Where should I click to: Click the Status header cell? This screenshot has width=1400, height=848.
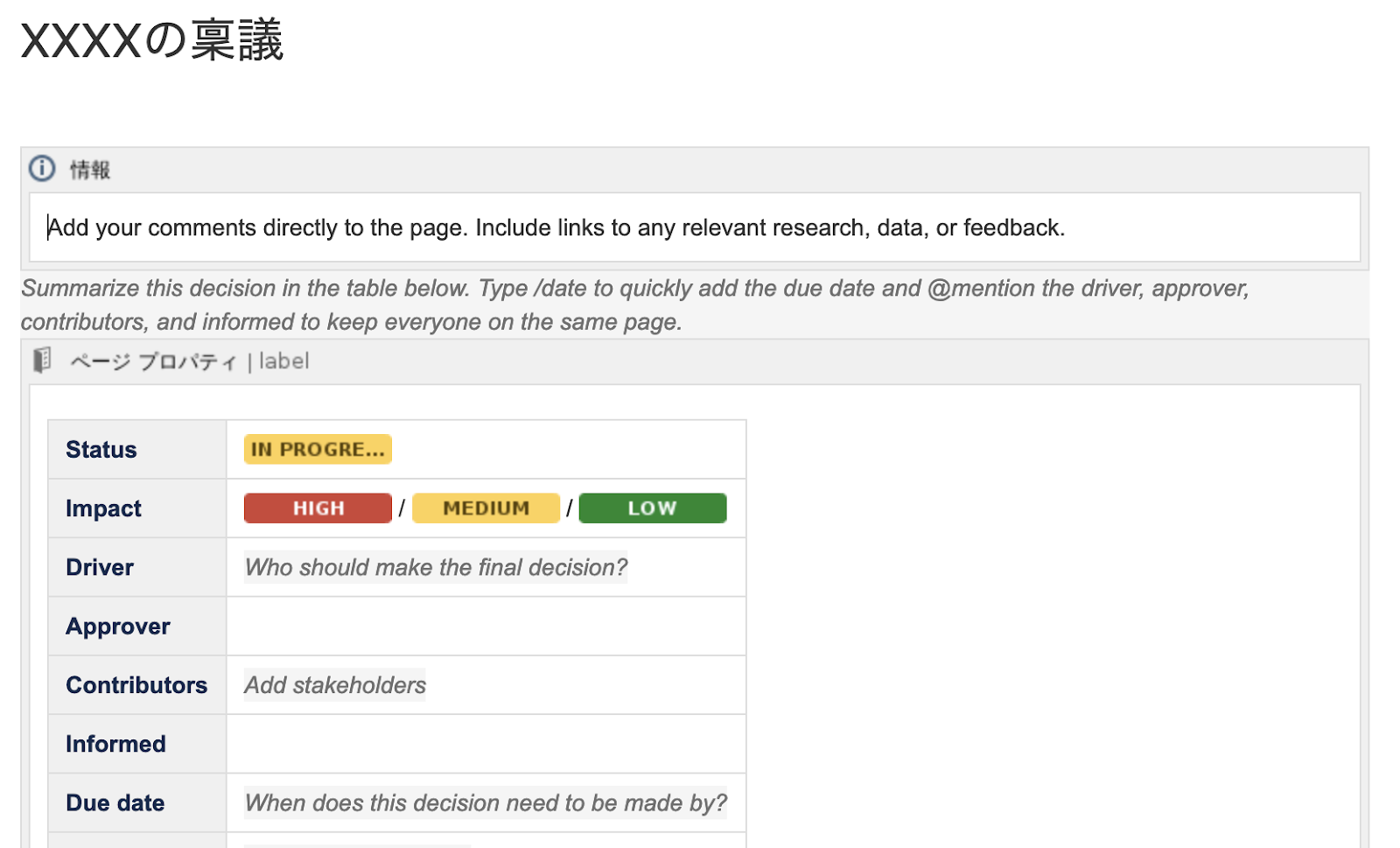(101, 450)
